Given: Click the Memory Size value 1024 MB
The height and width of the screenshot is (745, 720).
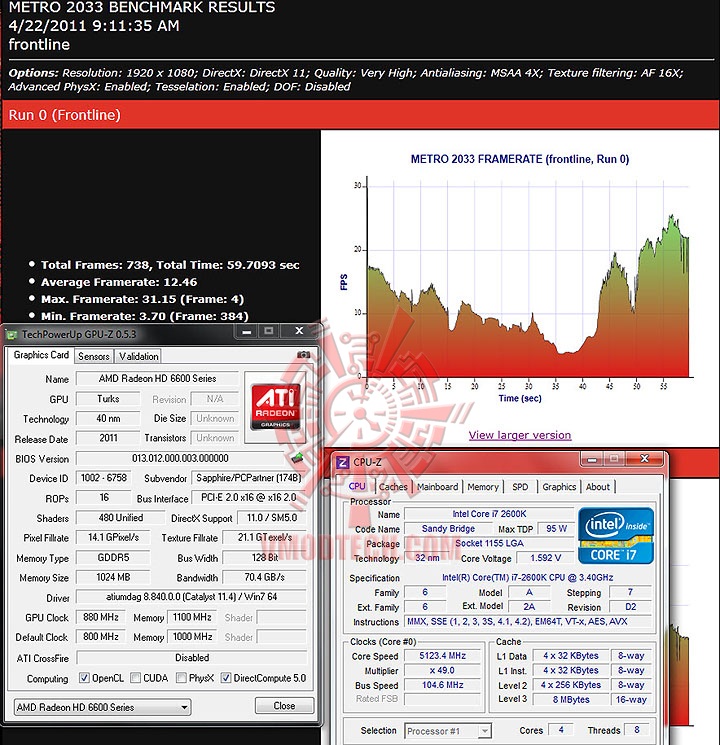Looking at the screenshot, I should tap(113, 577).
